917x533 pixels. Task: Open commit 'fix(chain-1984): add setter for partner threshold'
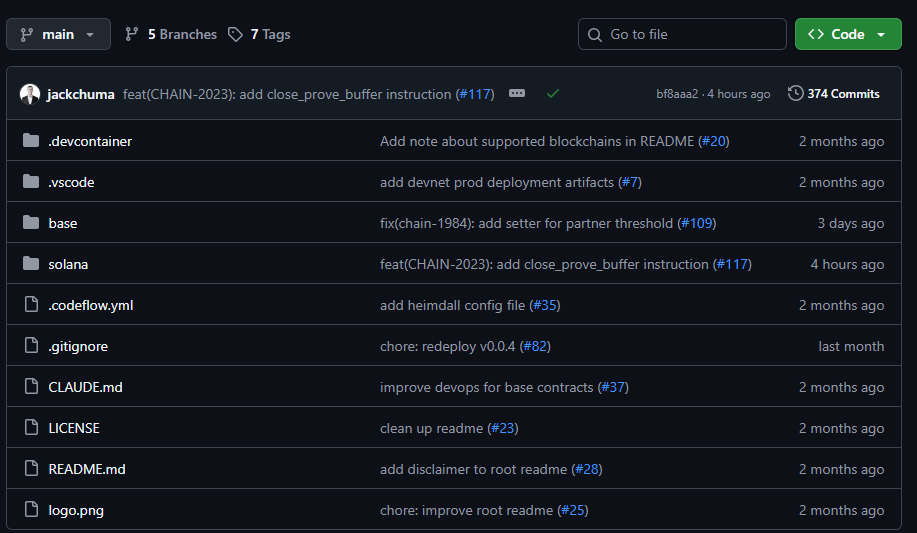pos(526,223)
